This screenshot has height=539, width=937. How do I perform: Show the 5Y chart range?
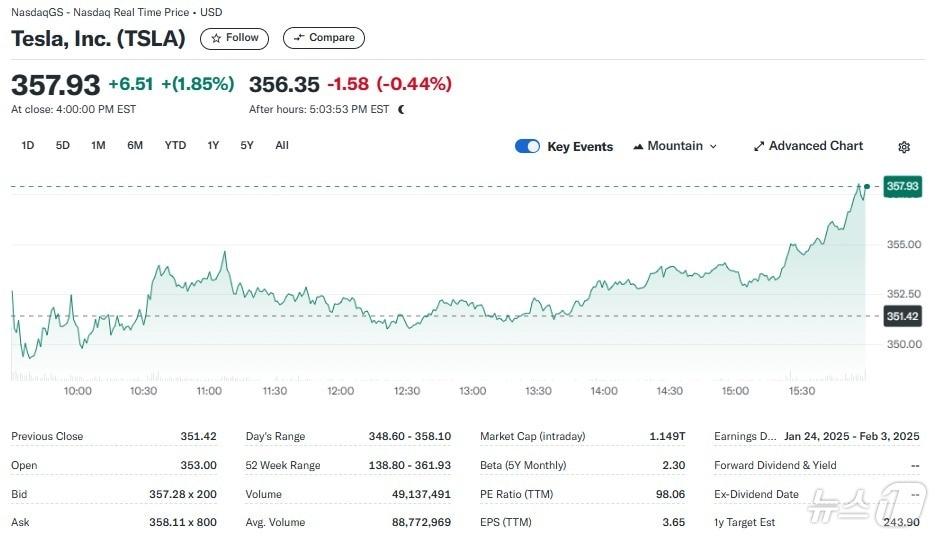click(247, 145)
